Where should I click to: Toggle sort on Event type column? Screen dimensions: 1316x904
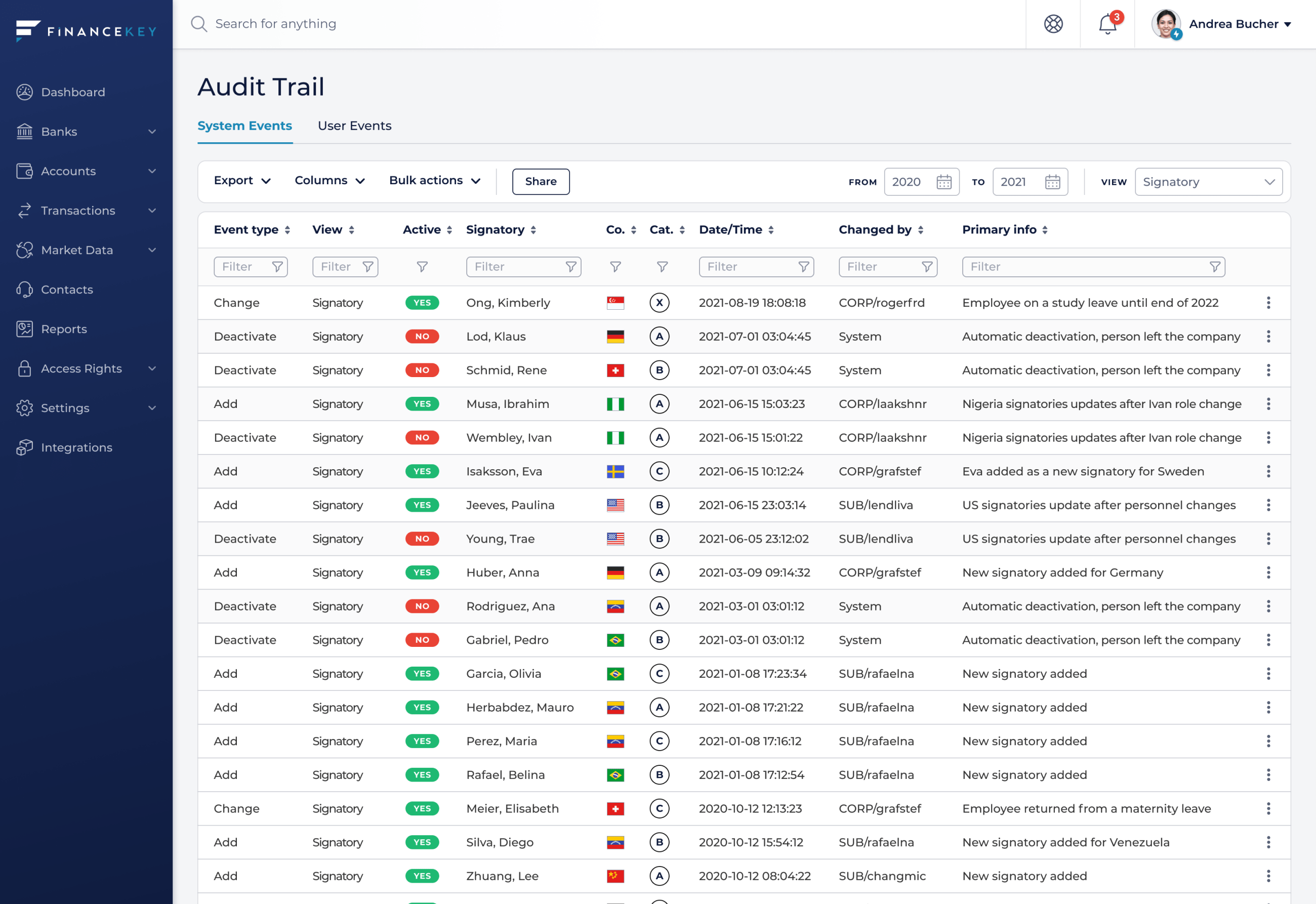(287, 230)
